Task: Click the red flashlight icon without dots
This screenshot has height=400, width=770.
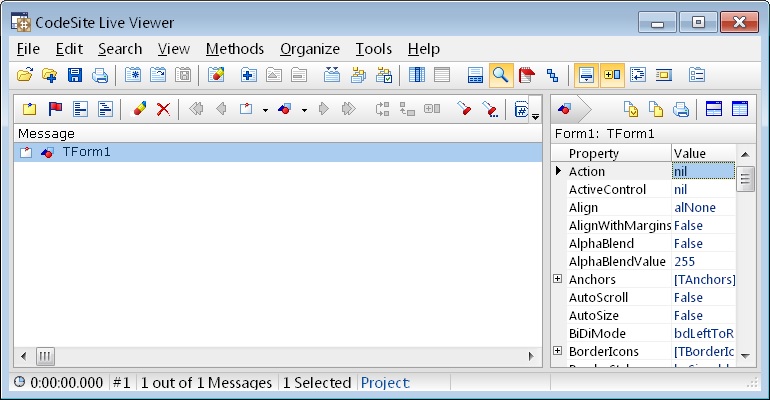Action: point(464,108)
